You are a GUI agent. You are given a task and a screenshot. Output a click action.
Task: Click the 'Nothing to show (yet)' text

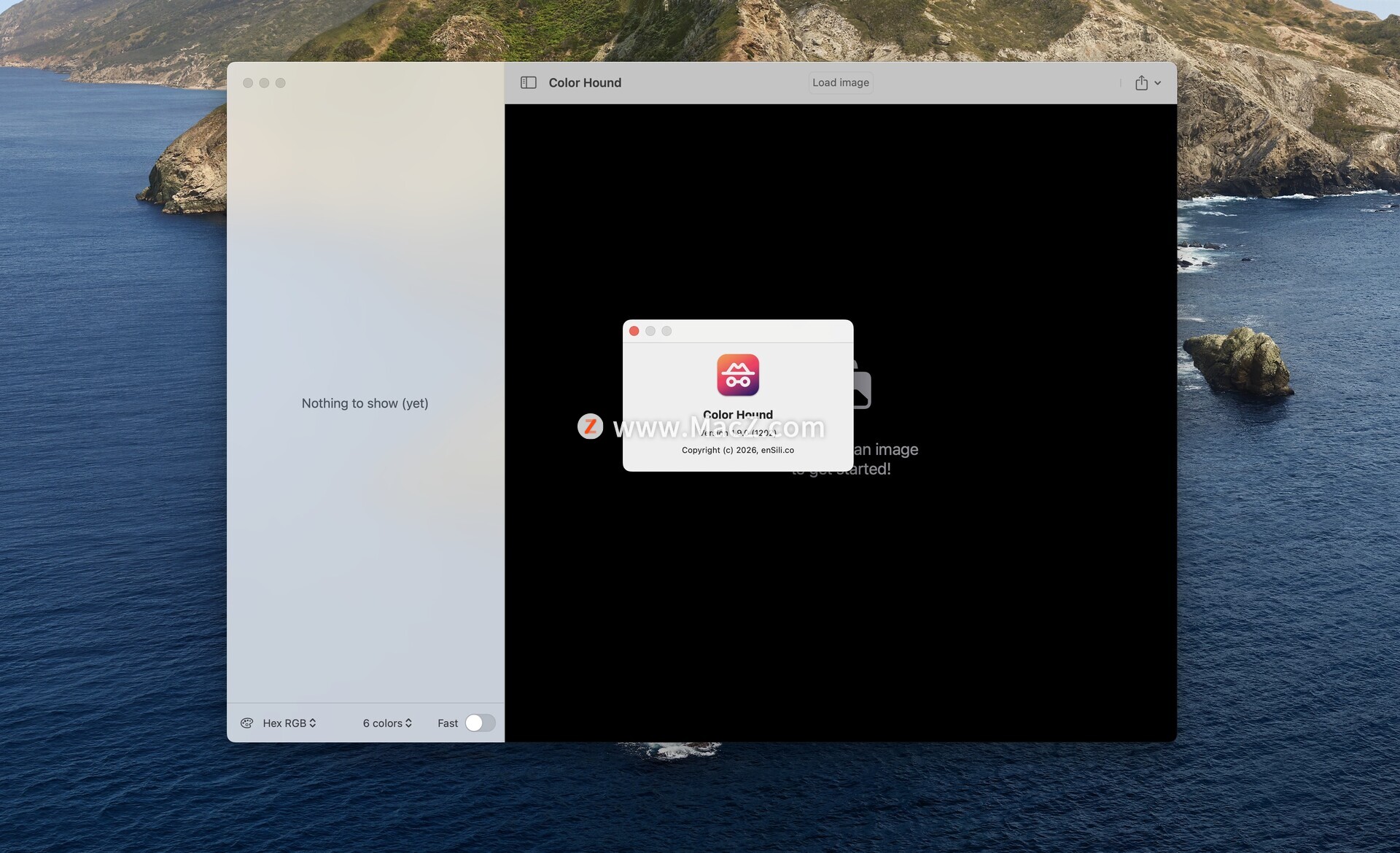tap(365, 403)
